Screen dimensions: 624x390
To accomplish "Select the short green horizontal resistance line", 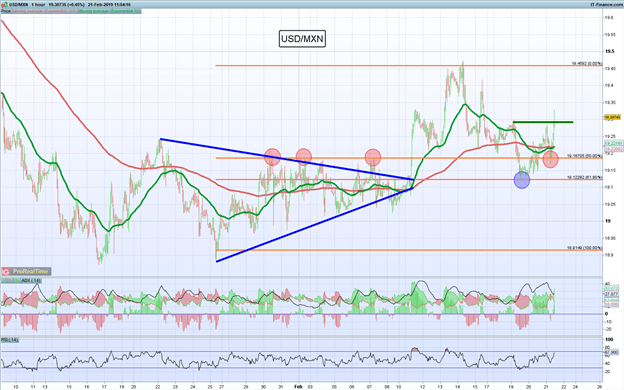I will tap(543, 122).
